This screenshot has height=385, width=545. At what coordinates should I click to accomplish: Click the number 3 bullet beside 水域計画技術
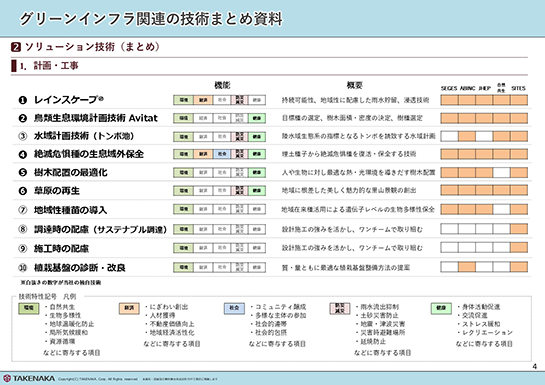pyautogui.click(x=23, y=136)
